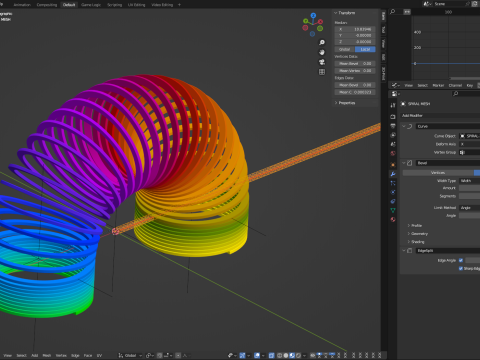Open the Render properties tab icon
The image size is (480, 360).
[393, 116]
